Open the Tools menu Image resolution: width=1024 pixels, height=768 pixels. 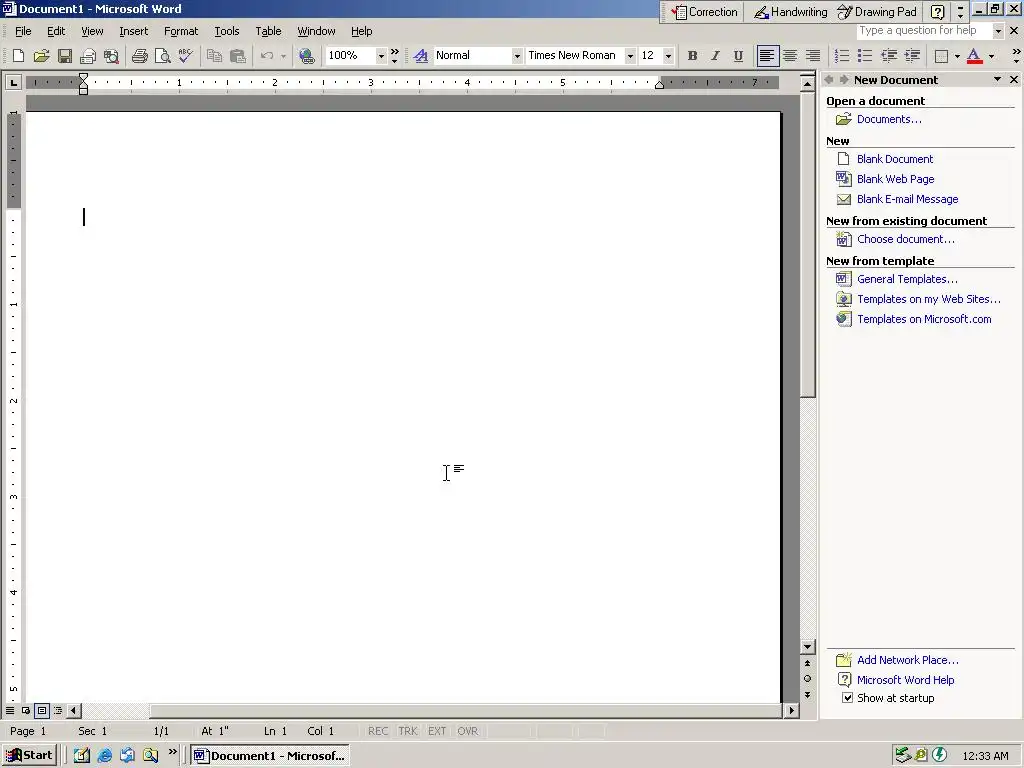pos(227,31)
